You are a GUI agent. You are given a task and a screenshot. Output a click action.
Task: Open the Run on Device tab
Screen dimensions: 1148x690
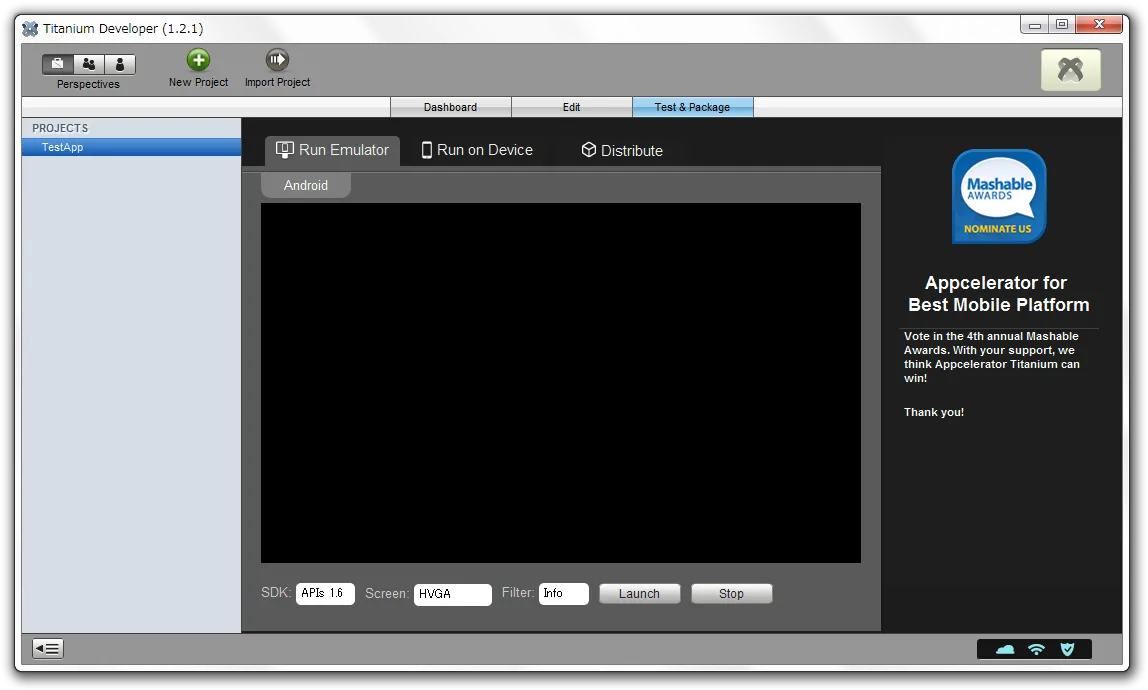click(x=476, y=150)
